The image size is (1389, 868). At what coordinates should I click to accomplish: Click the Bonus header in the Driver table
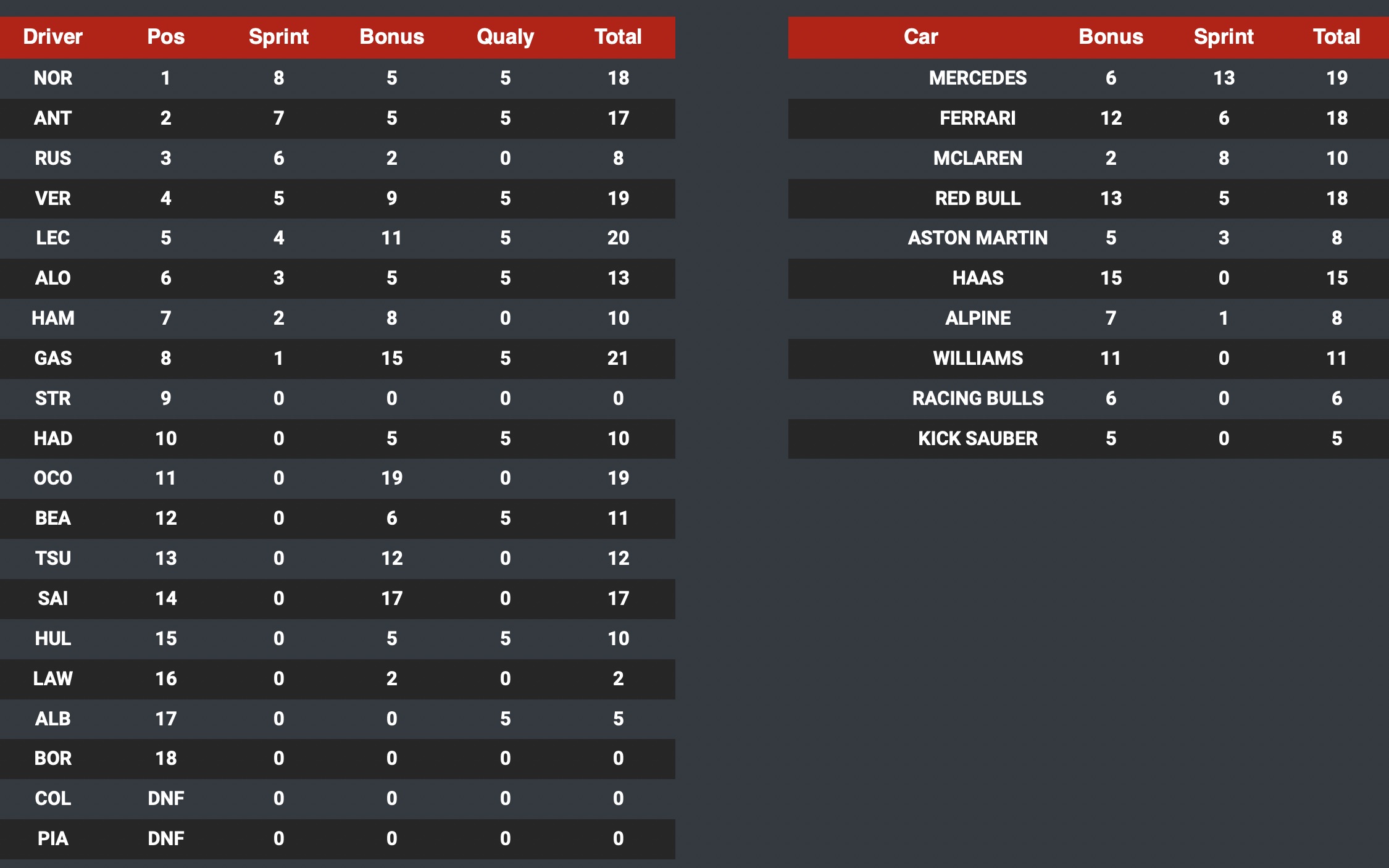(392, 37)
